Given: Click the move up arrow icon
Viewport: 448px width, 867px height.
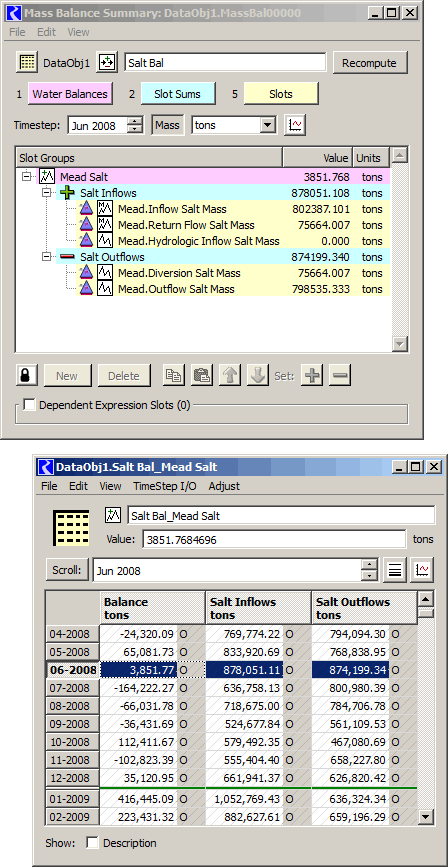Looking at the screenshot, I should [230, 375].
